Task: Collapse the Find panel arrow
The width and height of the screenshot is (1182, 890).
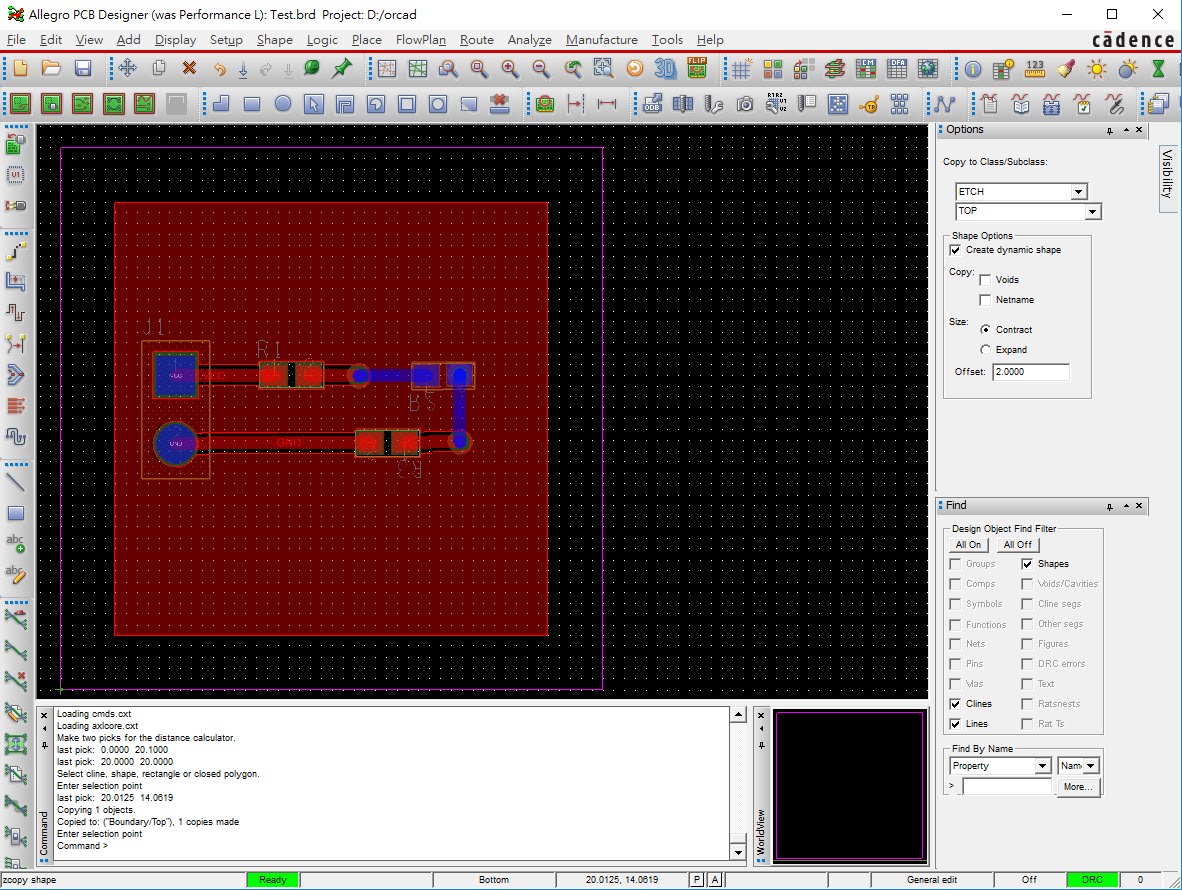Action: click(1125, 506)
